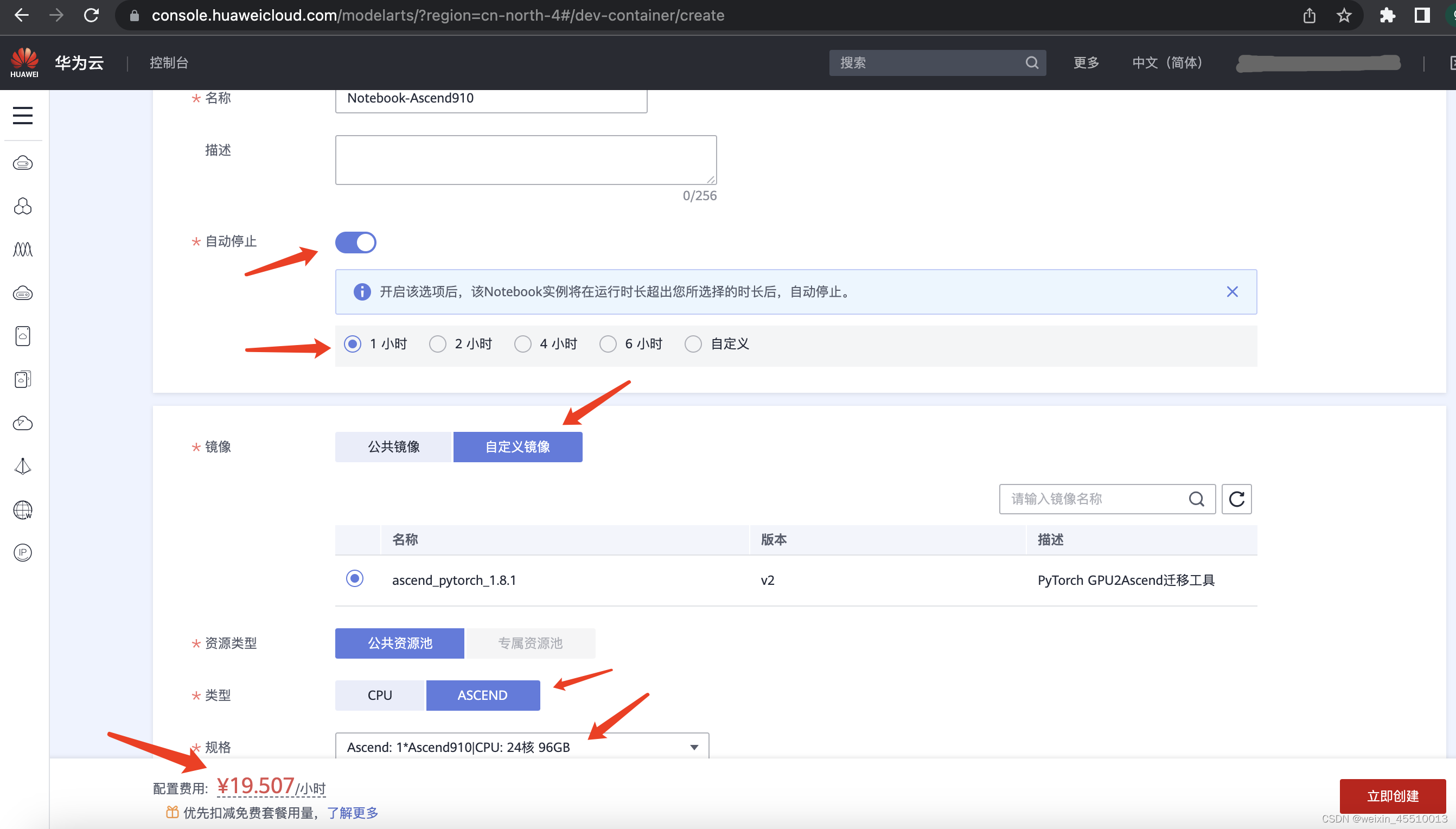Click the browser extensions puzzle icon
The height and width of the screenshot is (829, 1456).
click(x=1387, y=15)
